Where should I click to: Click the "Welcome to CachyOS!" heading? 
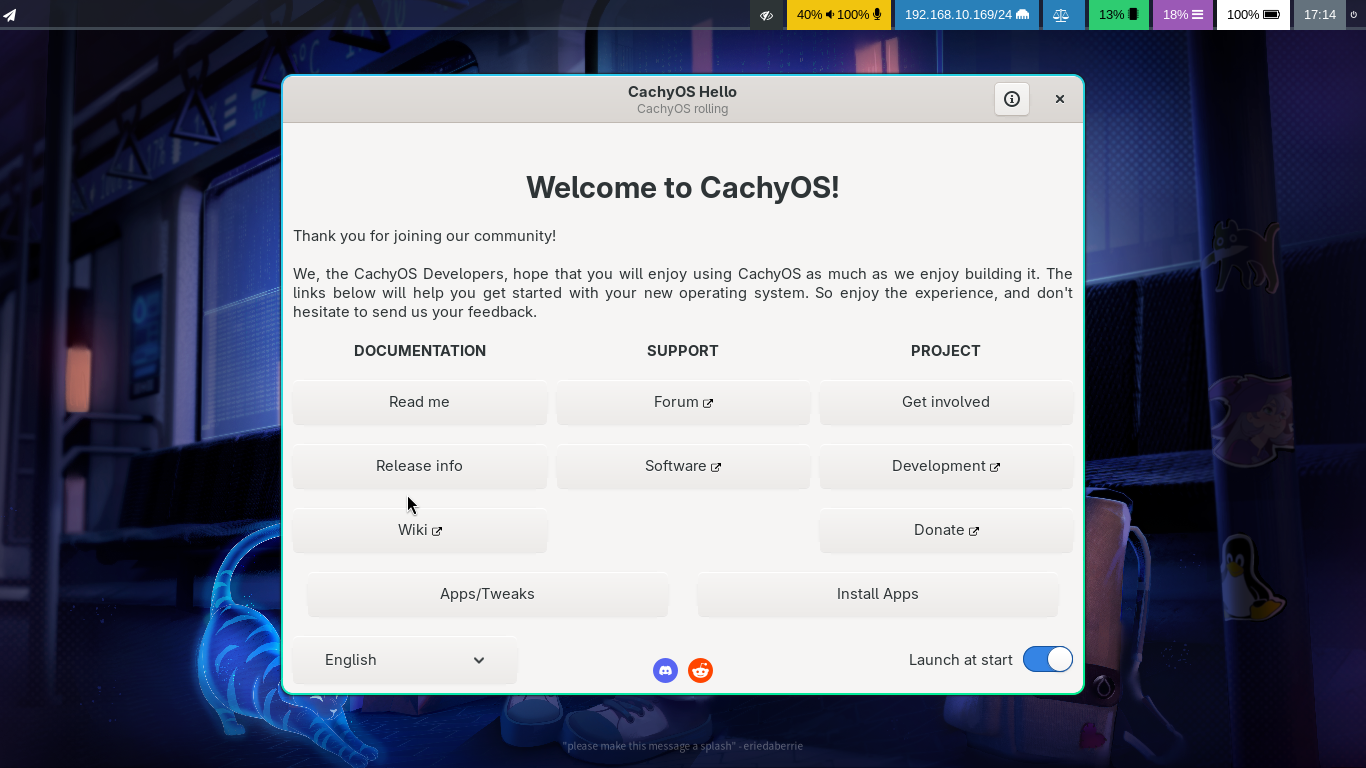[x=683, y=188]
